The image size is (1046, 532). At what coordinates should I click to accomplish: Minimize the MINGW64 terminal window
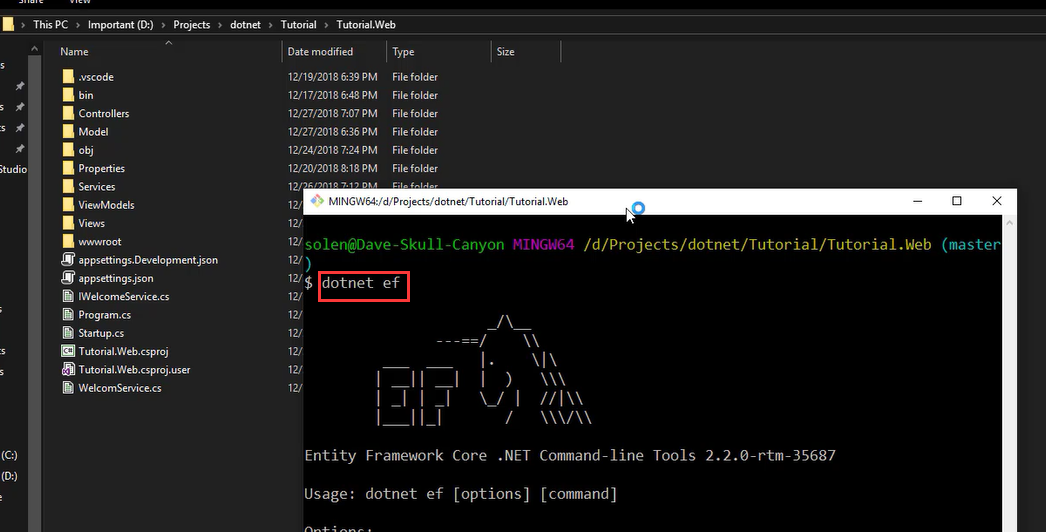click(x=918, y=201)
